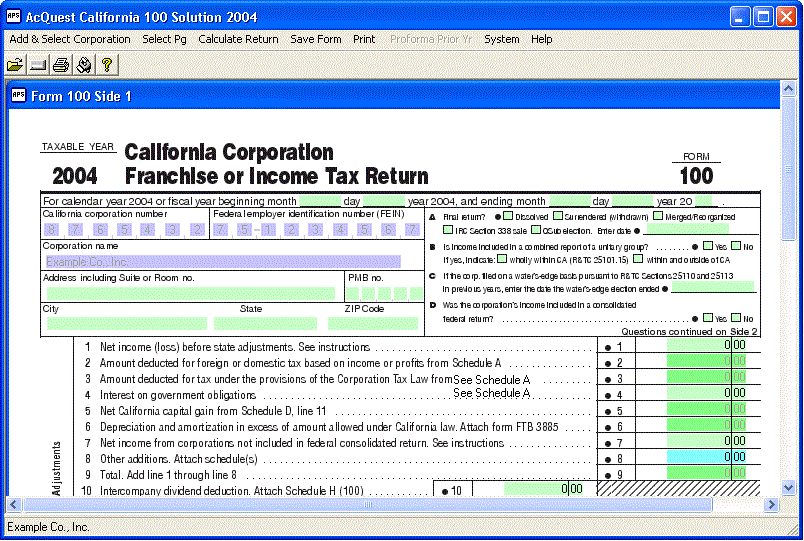Check wholly within CA checkbox
The height and width of the screenshot is (541, 804).
tap(502, 259)
